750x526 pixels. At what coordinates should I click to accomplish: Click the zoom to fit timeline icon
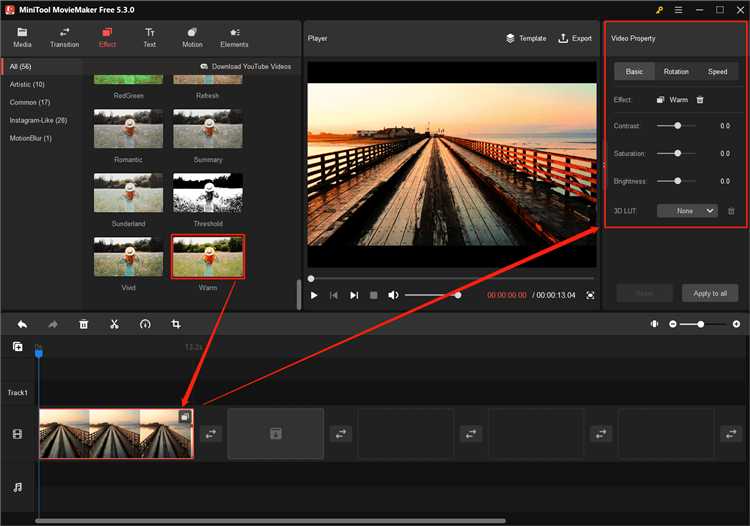click(654, 324)
